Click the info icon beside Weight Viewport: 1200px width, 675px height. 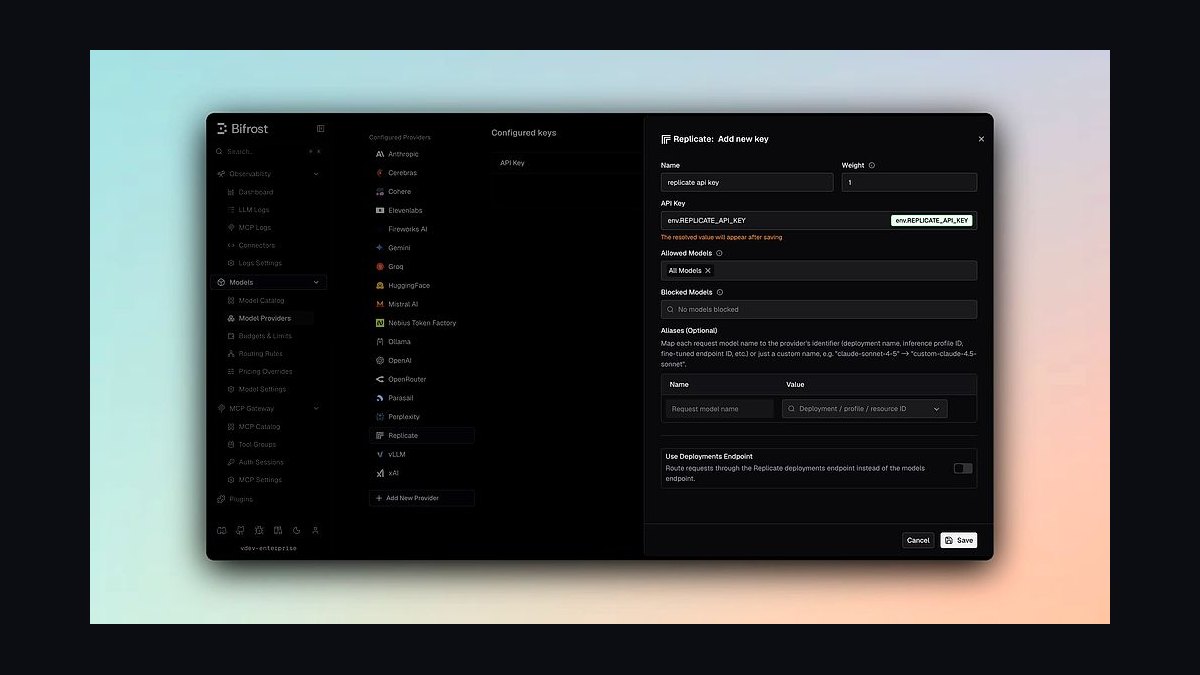pyautogui.click(x=872, y=166)
